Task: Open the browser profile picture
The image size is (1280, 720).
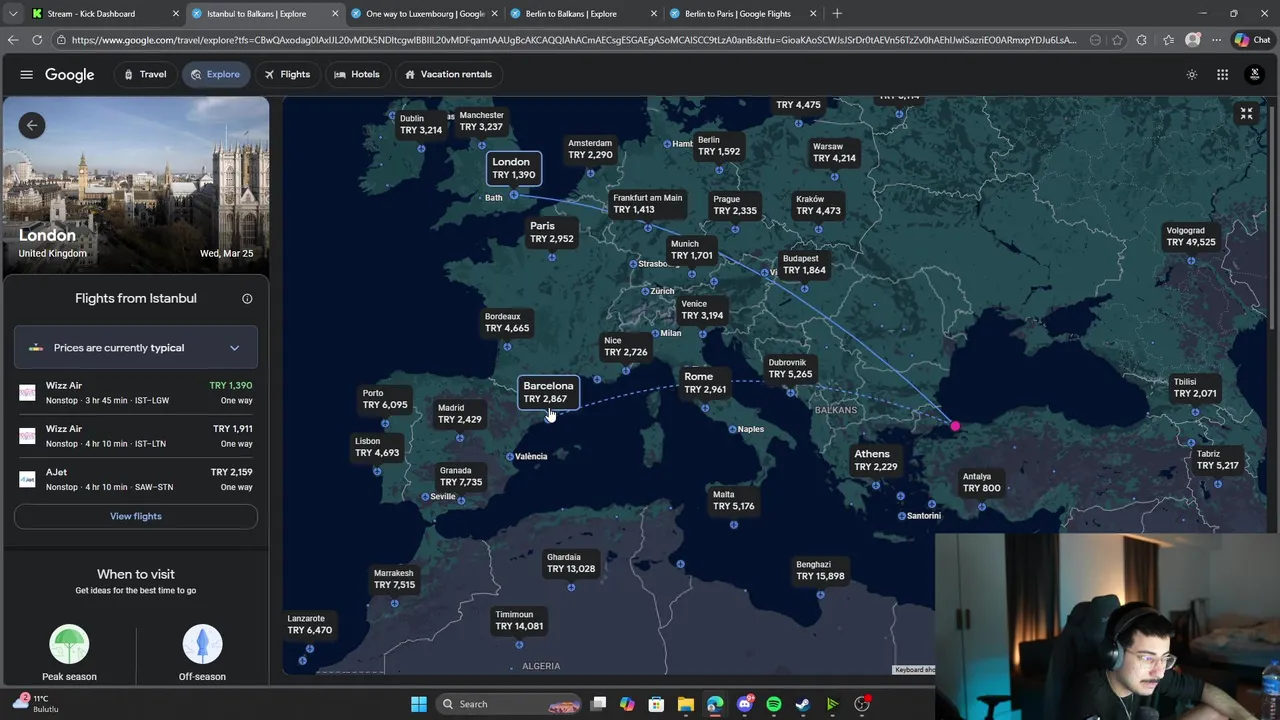Action: pyautogui.click(x=1192, y=40)
